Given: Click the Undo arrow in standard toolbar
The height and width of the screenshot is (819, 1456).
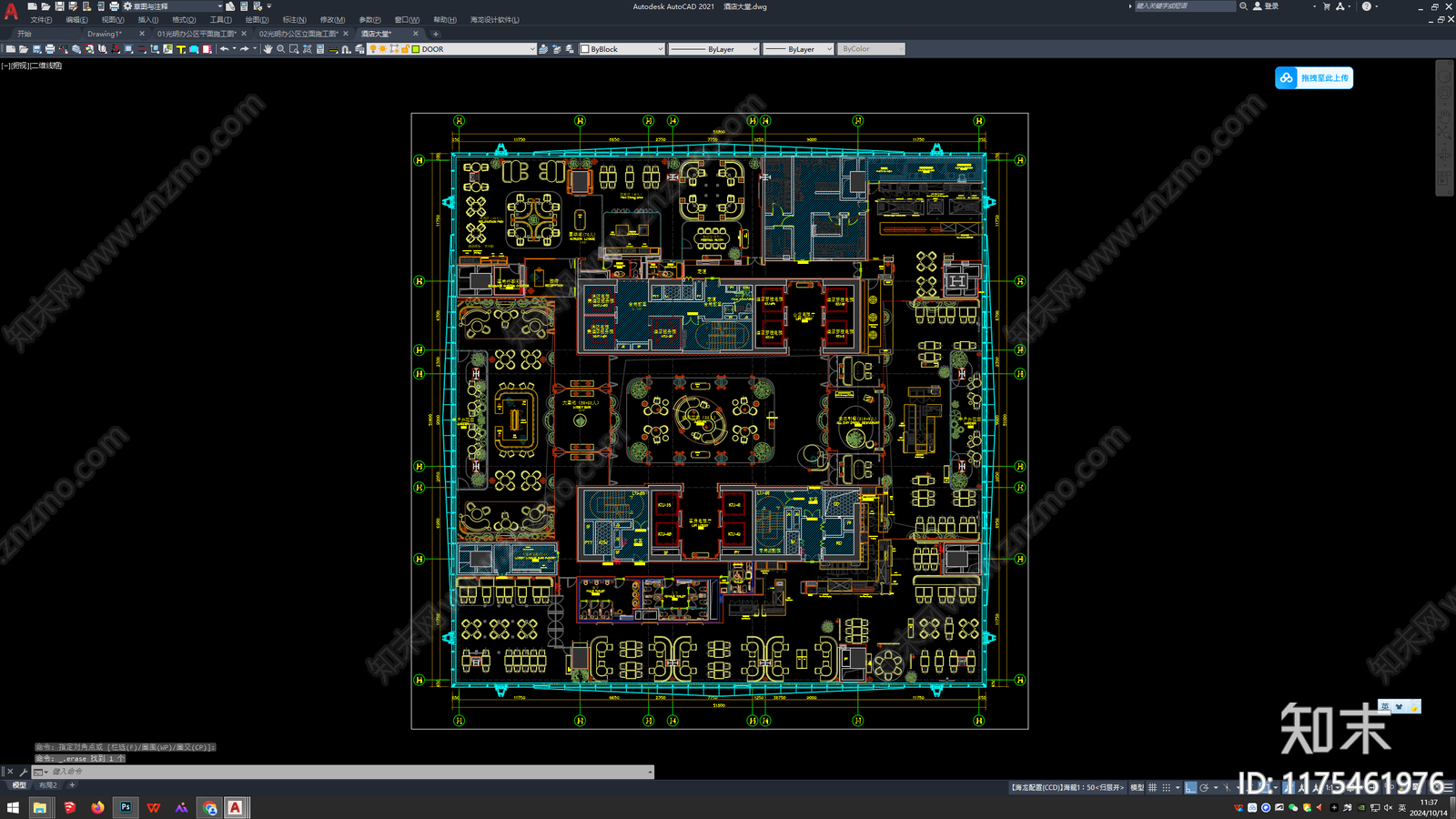Looking at the screenshot, I should point(224,49).
